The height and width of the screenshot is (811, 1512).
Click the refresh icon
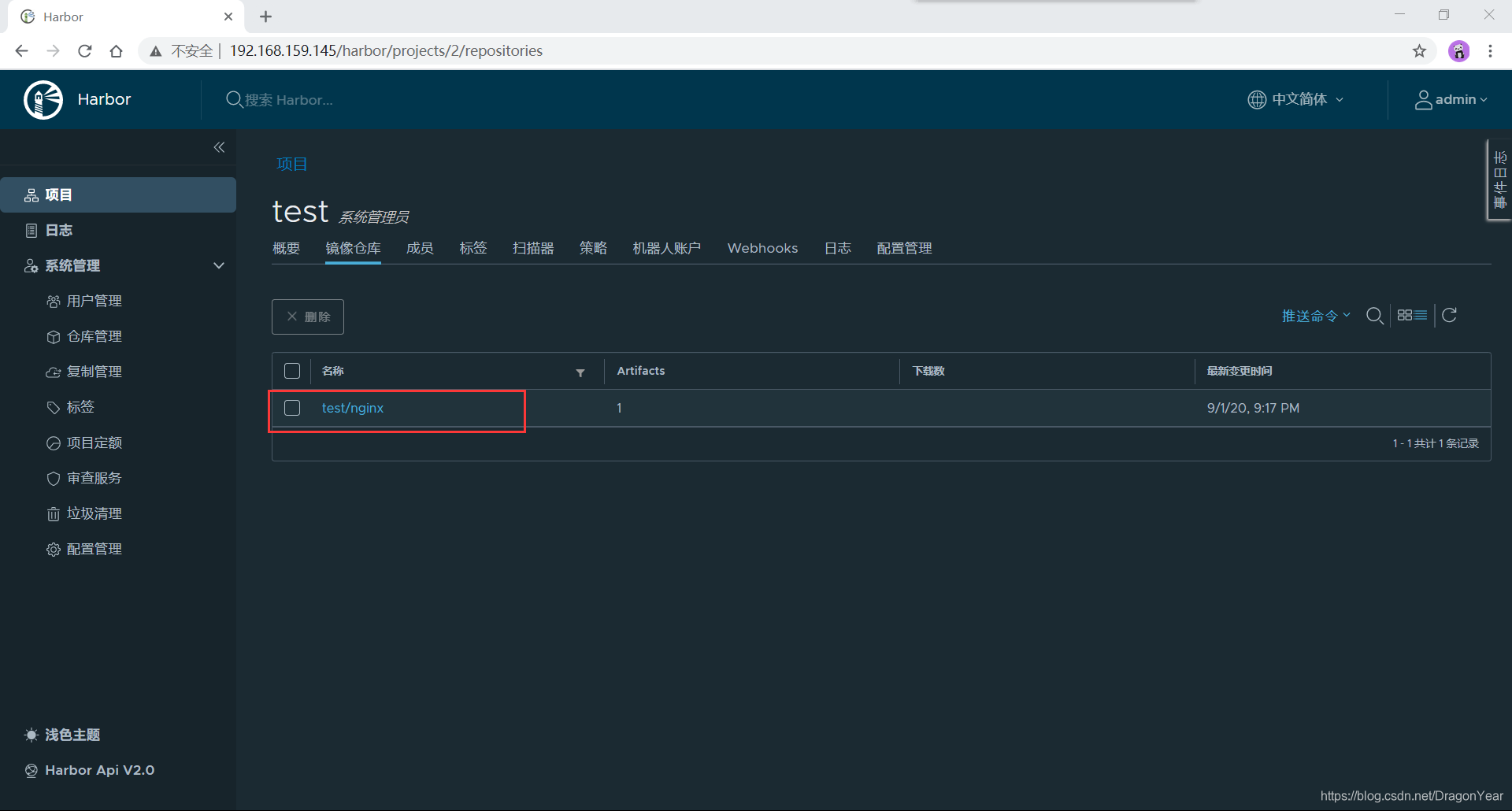(1449, 315)
